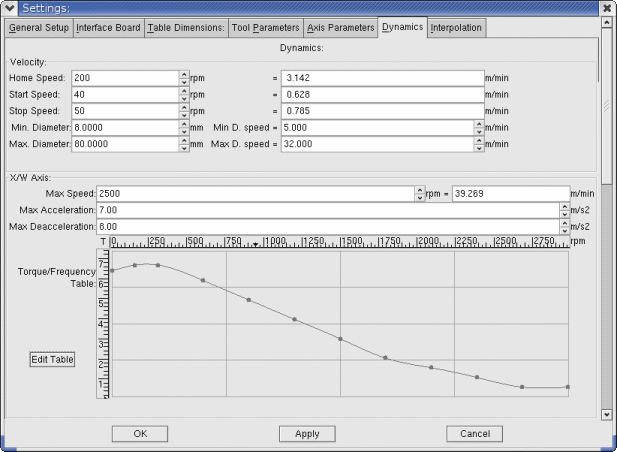The height and width of the screenshot is (452, 617).
Task: Open the Interface Board tab
Action: pos(108,27)
